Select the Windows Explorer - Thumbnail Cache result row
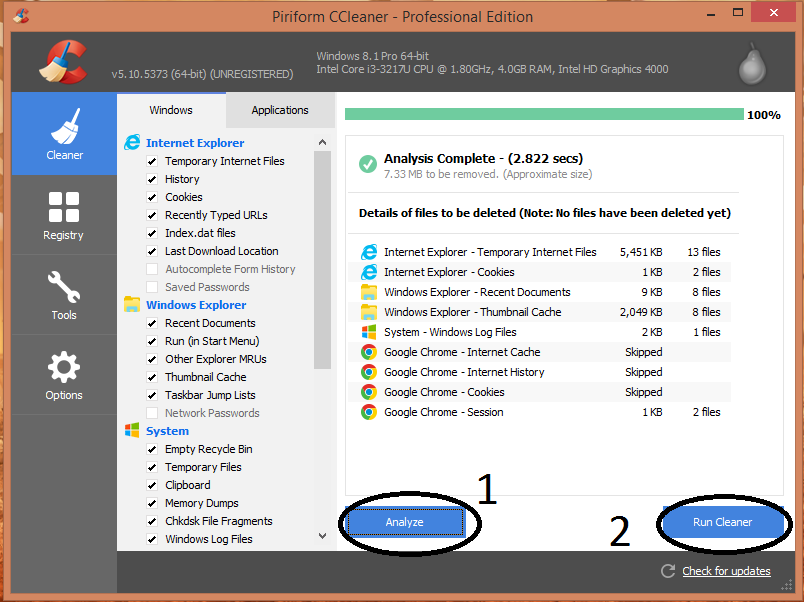This screenshot has height=602, width=804. click(539, 312)
